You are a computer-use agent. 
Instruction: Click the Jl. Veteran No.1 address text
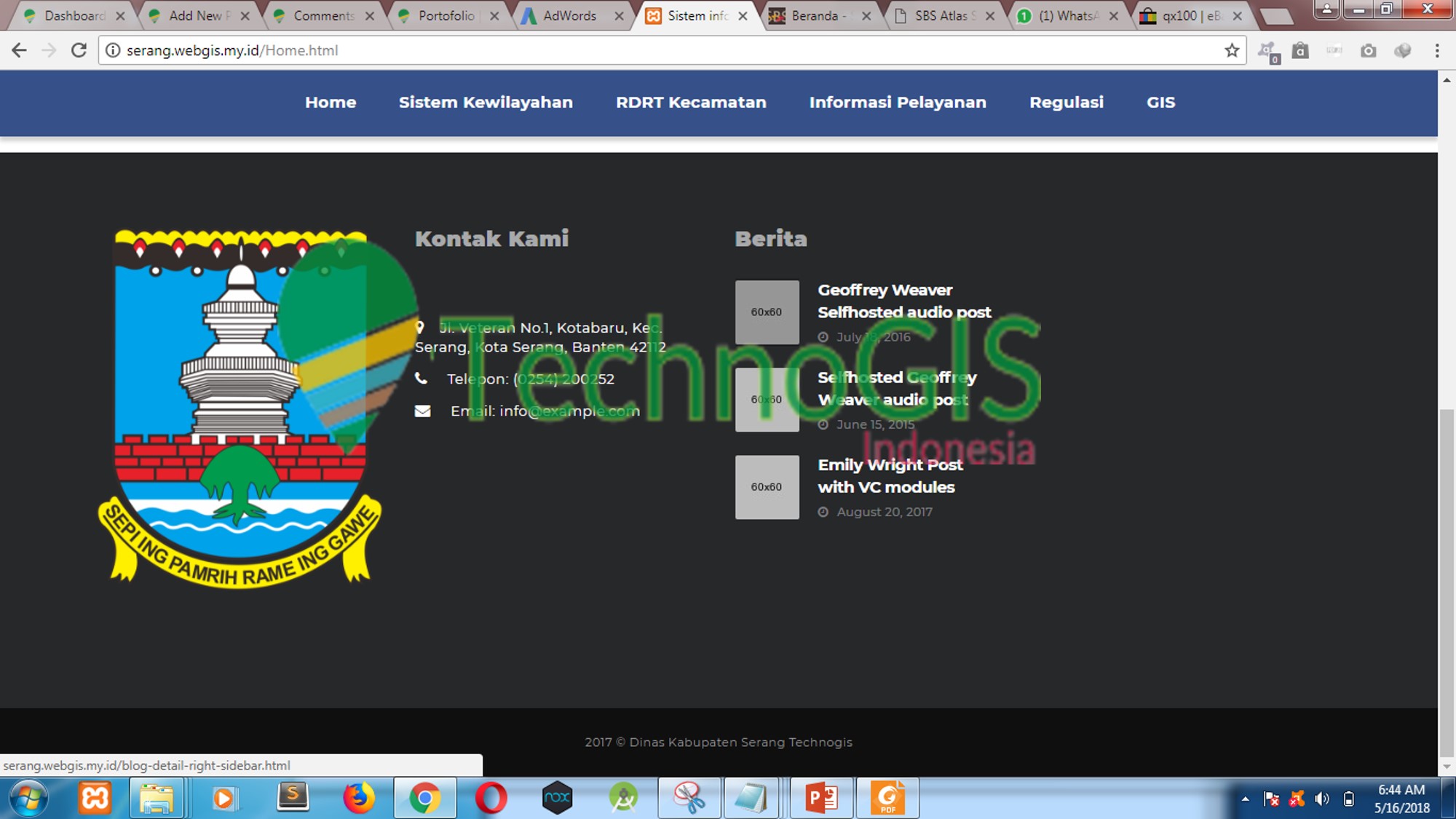tap(540, 338)
